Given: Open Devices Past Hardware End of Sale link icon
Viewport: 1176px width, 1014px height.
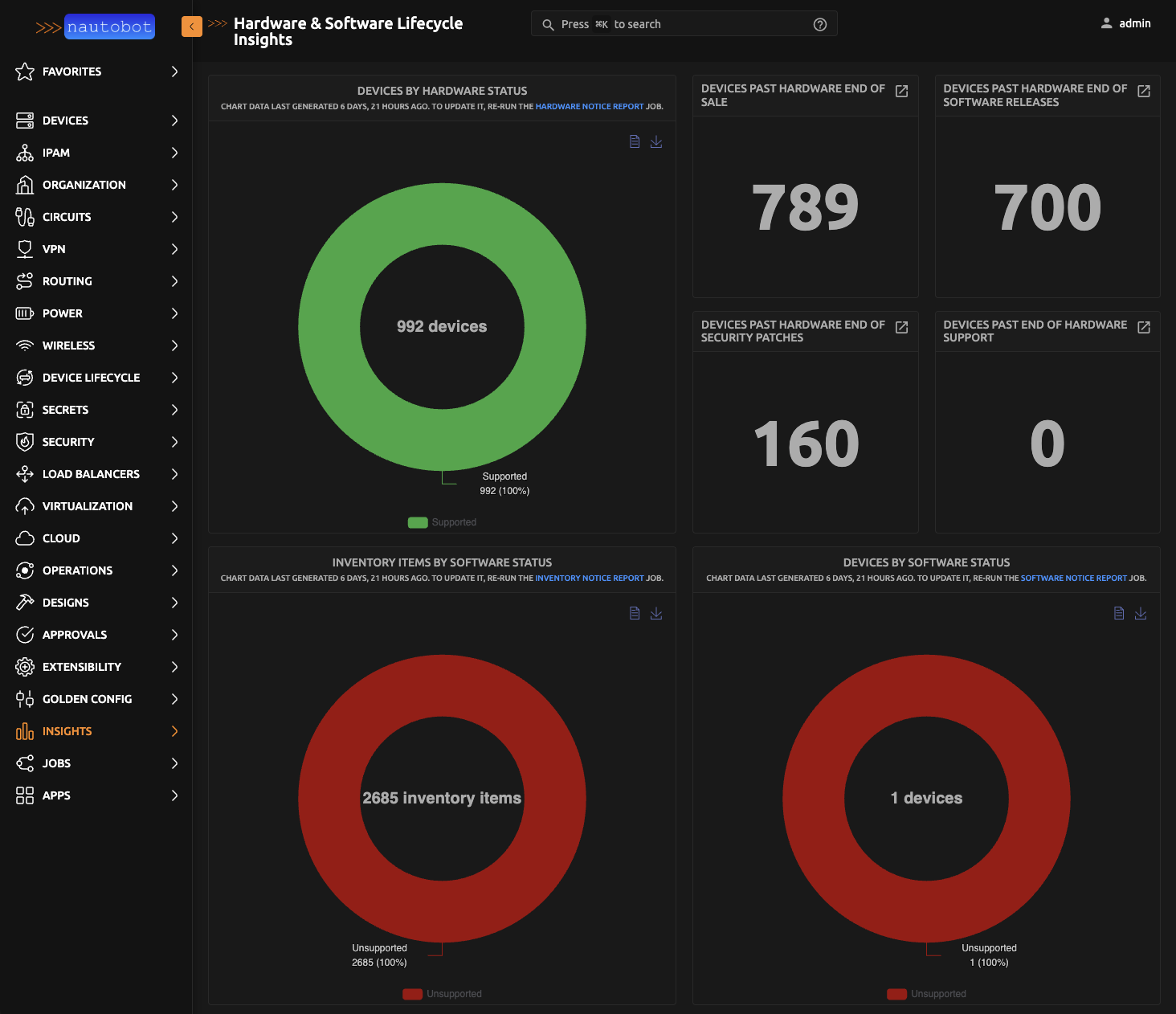Looking at the screenshot, I should click(901, 92).
